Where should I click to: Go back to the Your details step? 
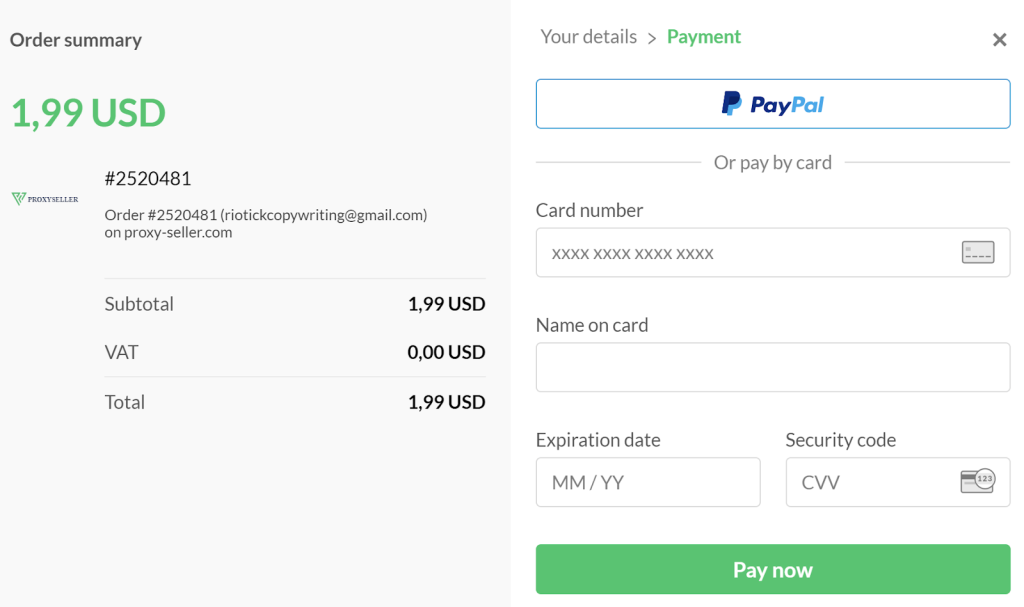pyautogui.click(x=588, y=37)
